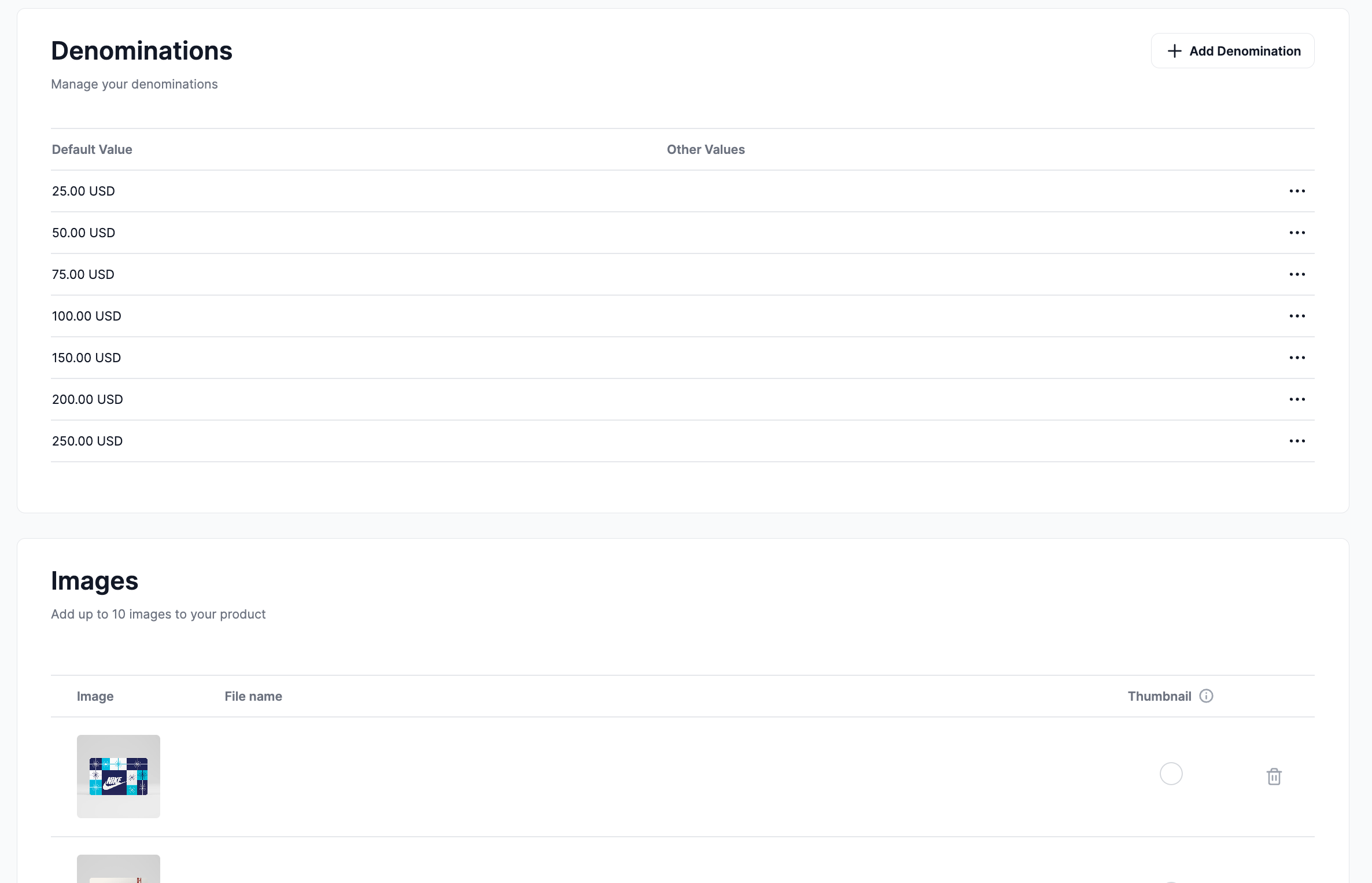Click the Add Denomination button
The image size is (1372, 883).
pyautogui.click(x=1232, y=50)
